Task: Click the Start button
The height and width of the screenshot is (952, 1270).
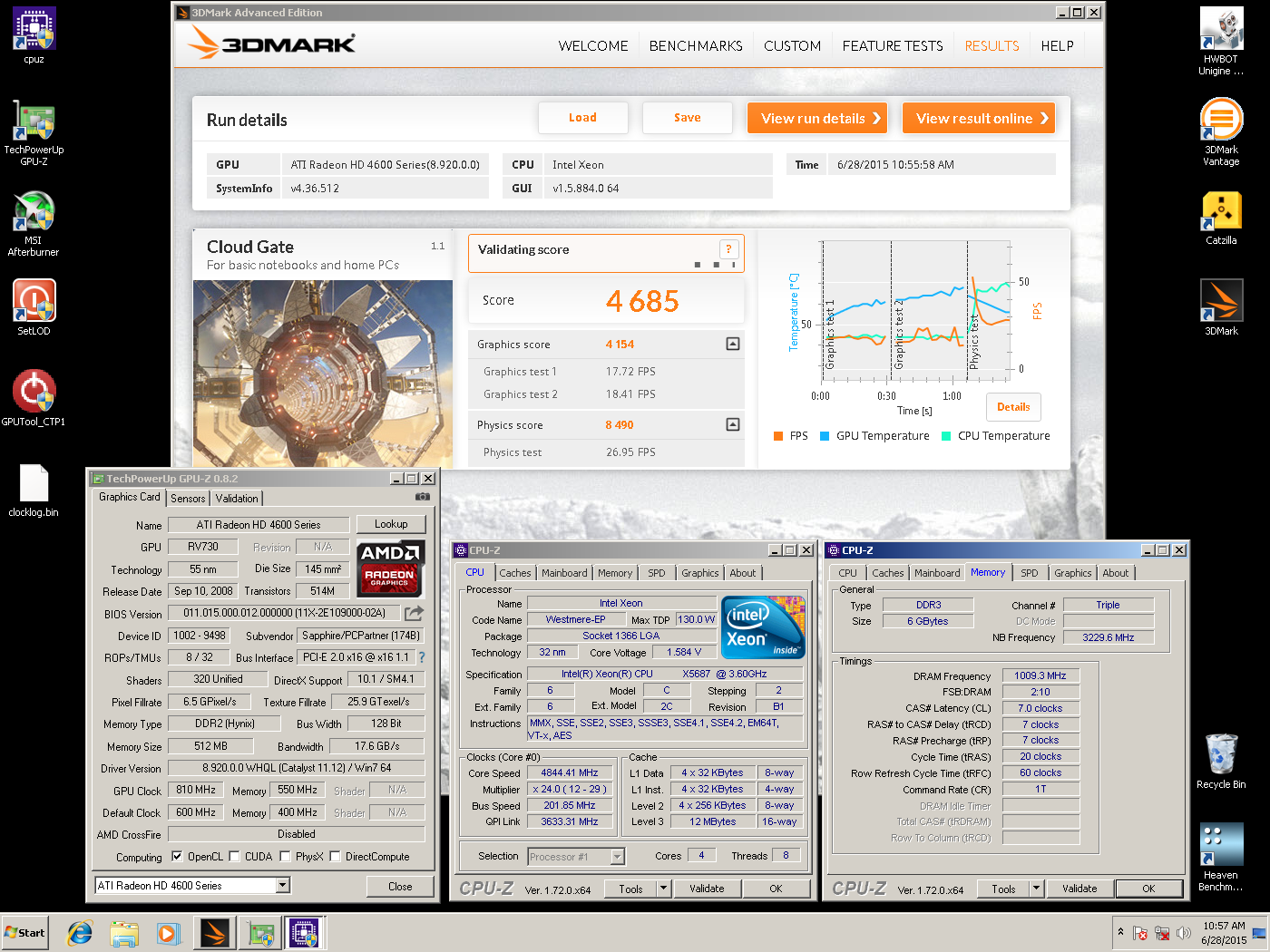Action: click(24, 932)
